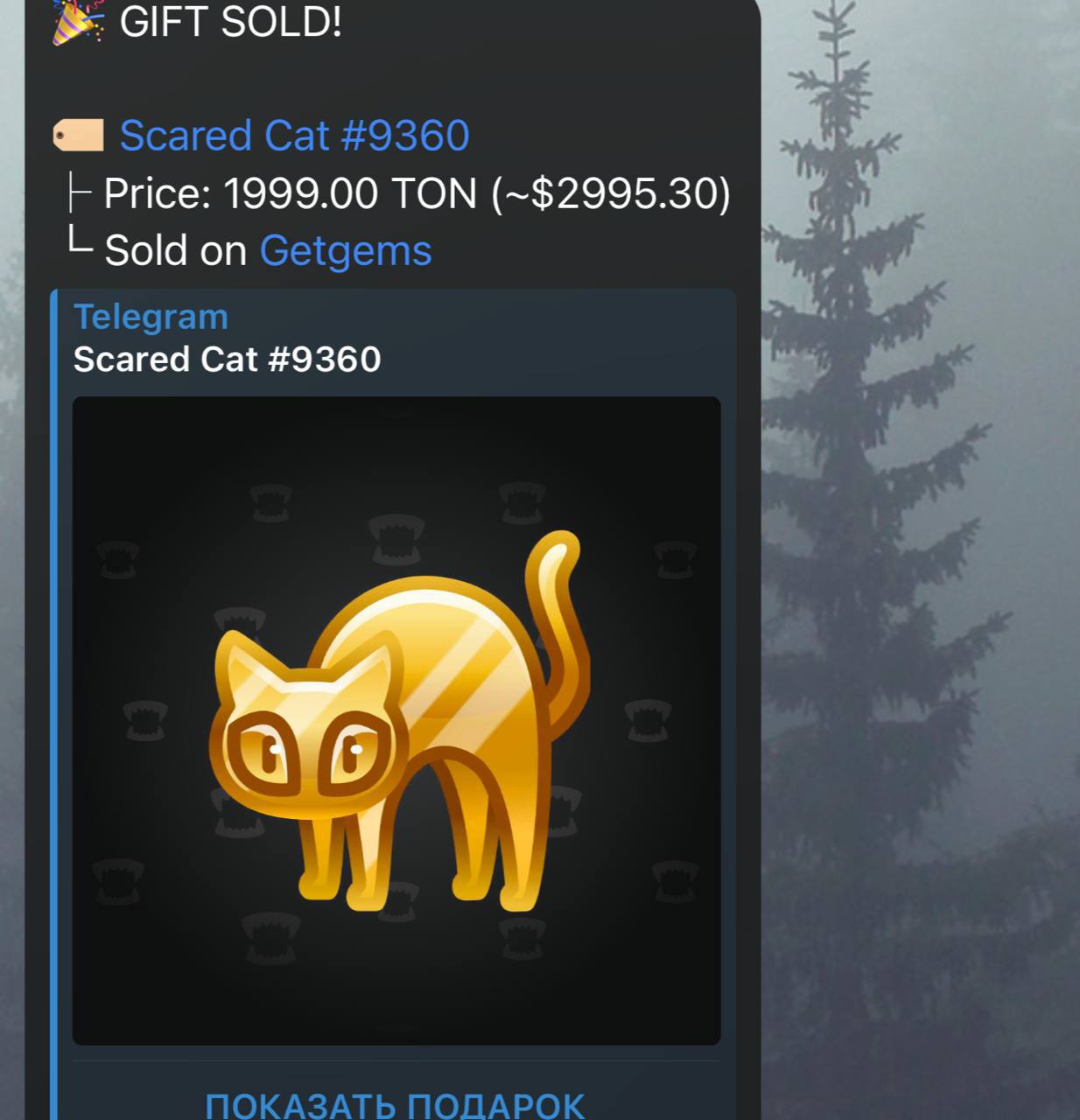Open the blue Scared Cat #9360 link
Screen dimensions: 1080x1120
coord(294,136)
